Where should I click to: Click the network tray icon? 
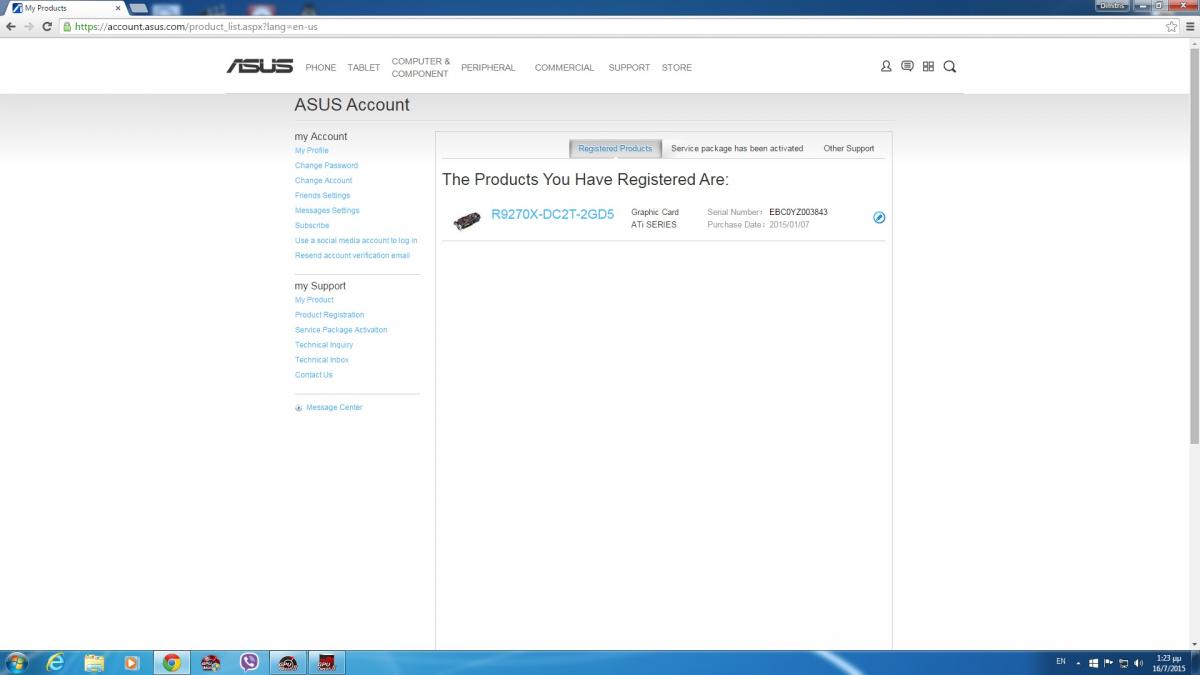(x=1123, y=662)
